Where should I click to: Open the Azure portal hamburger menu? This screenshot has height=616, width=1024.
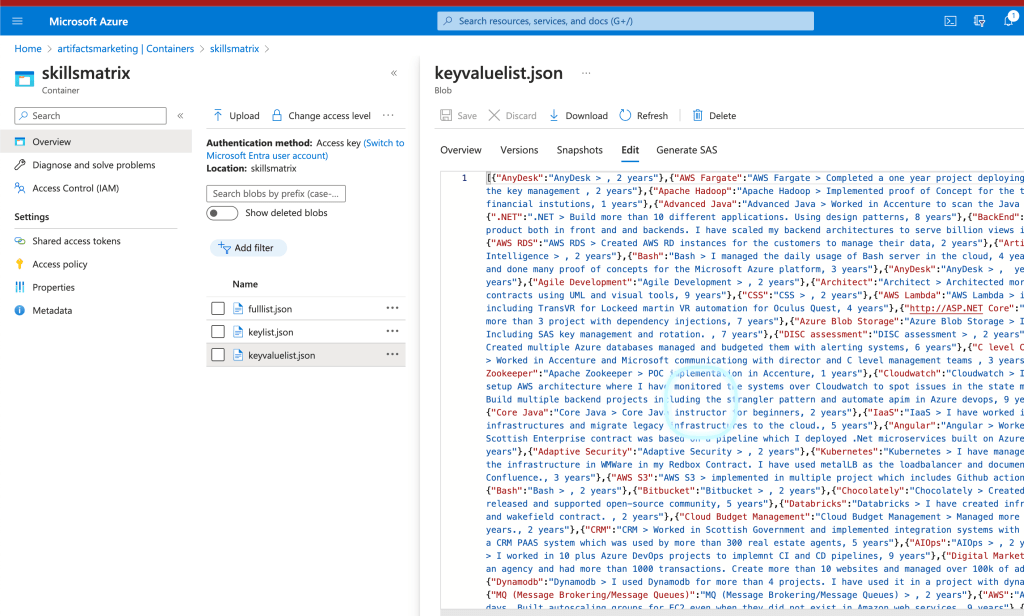coord(18,21)
